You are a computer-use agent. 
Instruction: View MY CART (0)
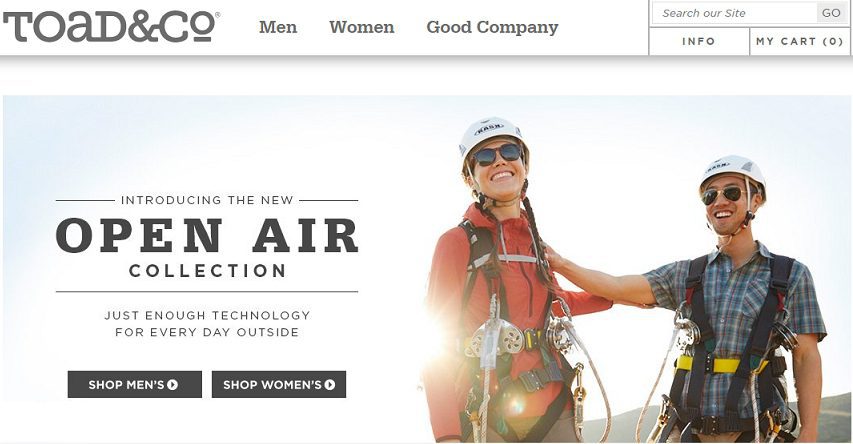click(x=799, y=41)
